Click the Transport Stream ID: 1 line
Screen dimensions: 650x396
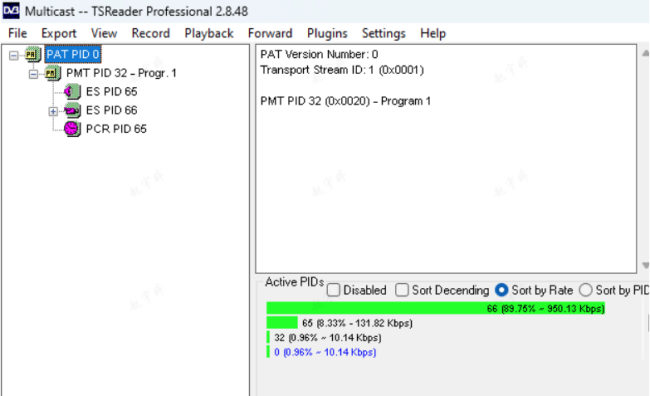342,70
